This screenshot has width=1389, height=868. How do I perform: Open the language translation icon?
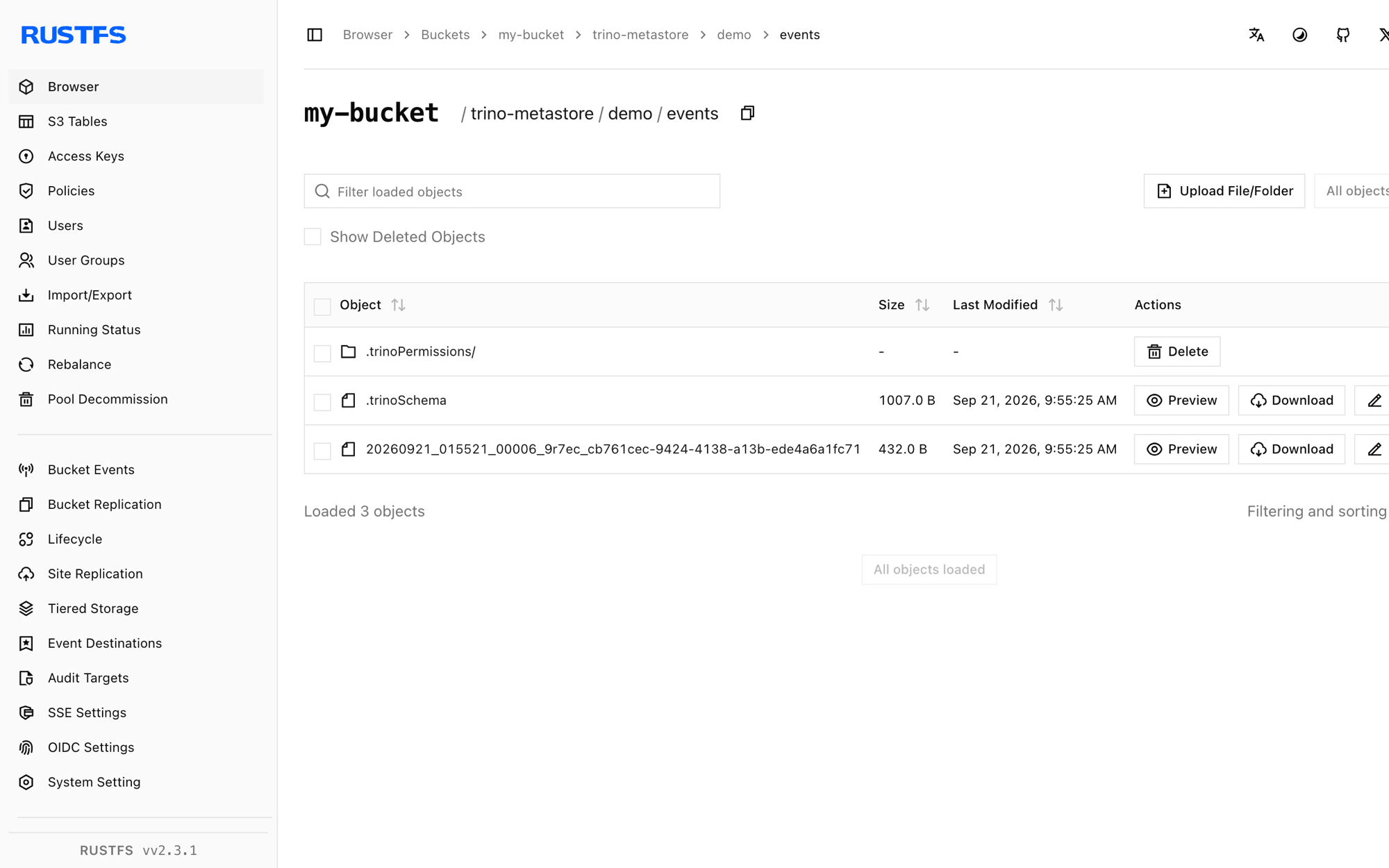(x=1256, y=35)
